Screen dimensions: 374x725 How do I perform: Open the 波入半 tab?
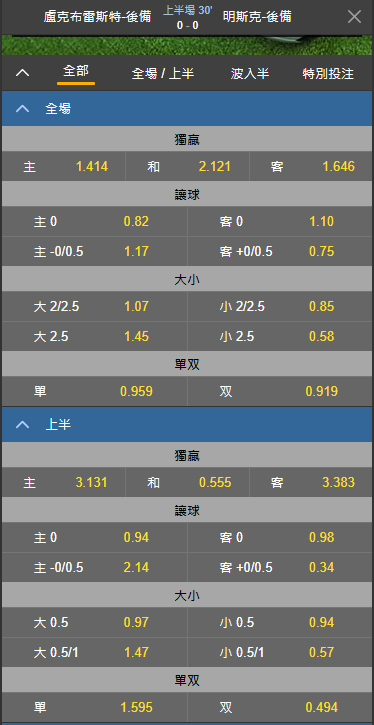click(250, 73)
